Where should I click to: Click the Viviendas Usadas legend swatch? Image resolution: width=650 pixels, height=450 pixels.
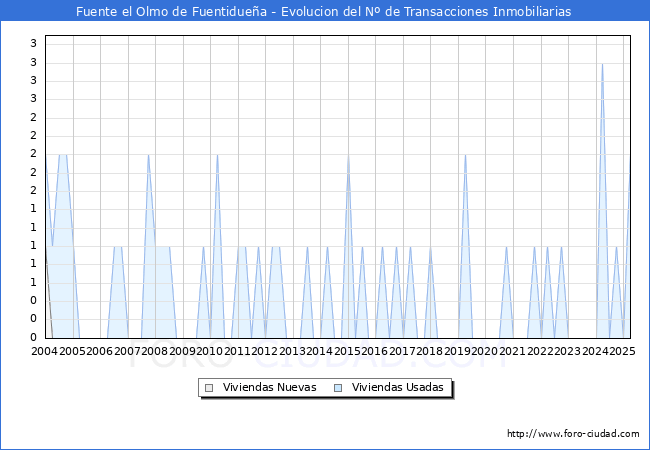click(x=338, y=388)
